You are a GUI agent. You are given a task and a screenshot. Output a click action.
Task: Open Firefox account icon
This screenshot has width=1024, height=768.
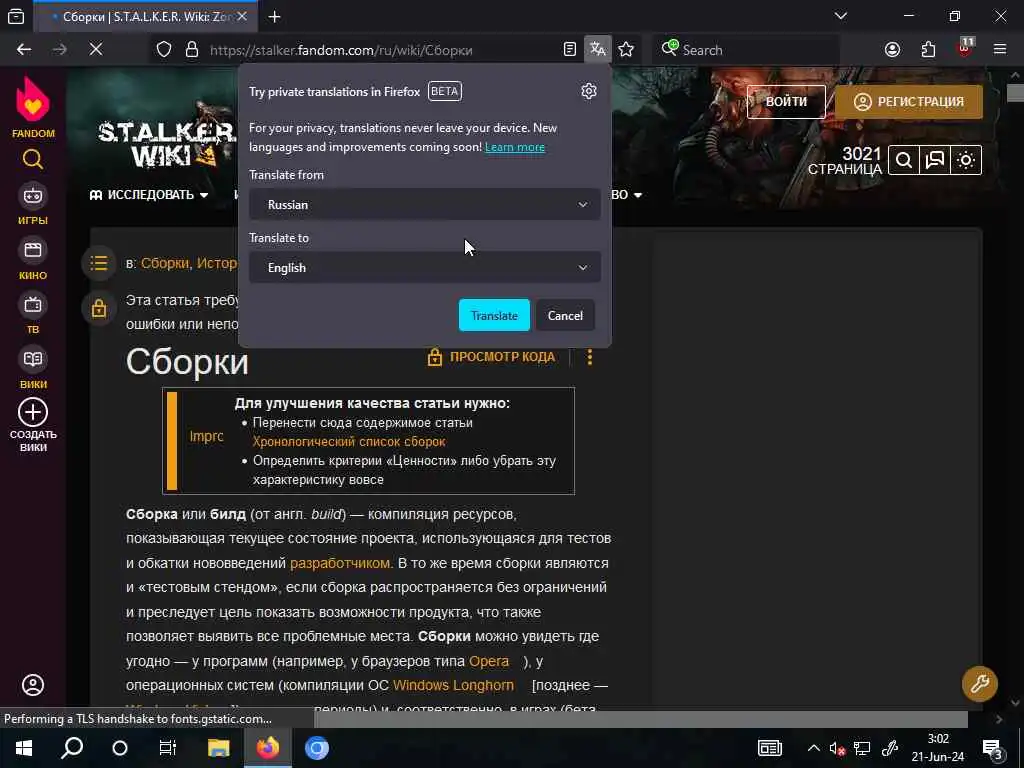click(892, 50)
